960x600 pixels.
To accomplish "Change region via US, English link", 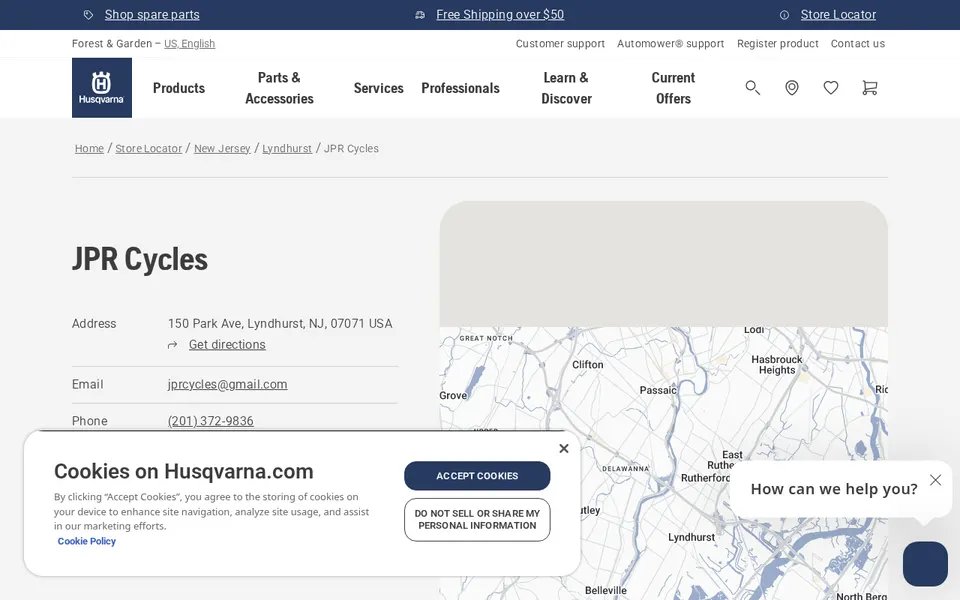I will (x=190, y=43).
